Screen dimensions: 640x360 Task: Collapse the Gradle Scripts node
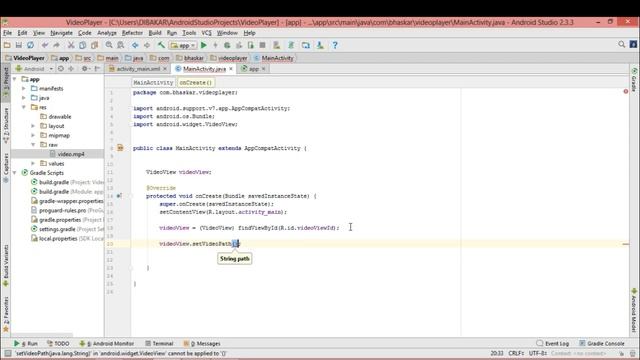pos(15,173)
